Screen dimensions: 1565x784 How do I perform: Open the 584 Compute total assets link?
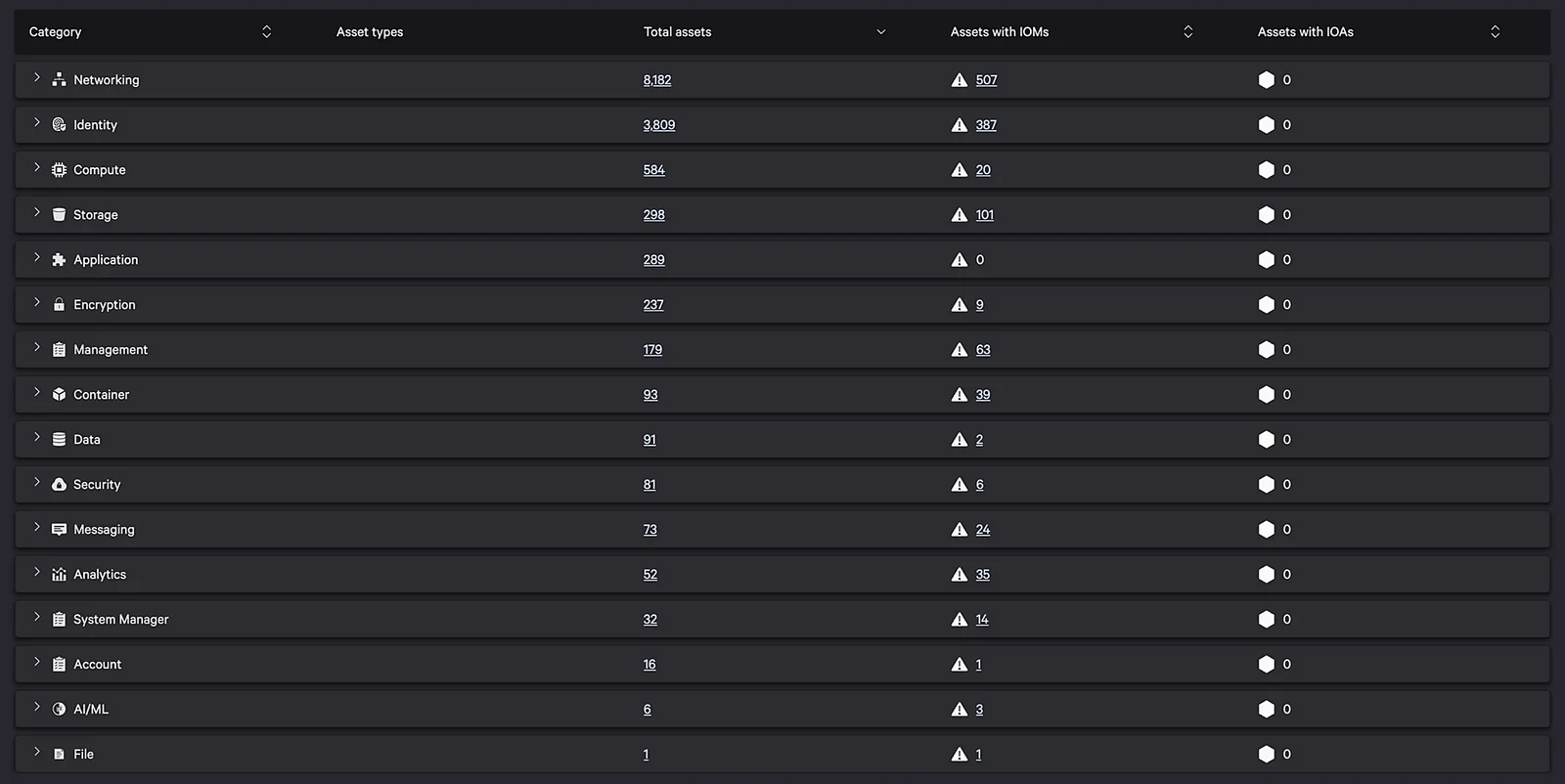(x=654, y=170)
